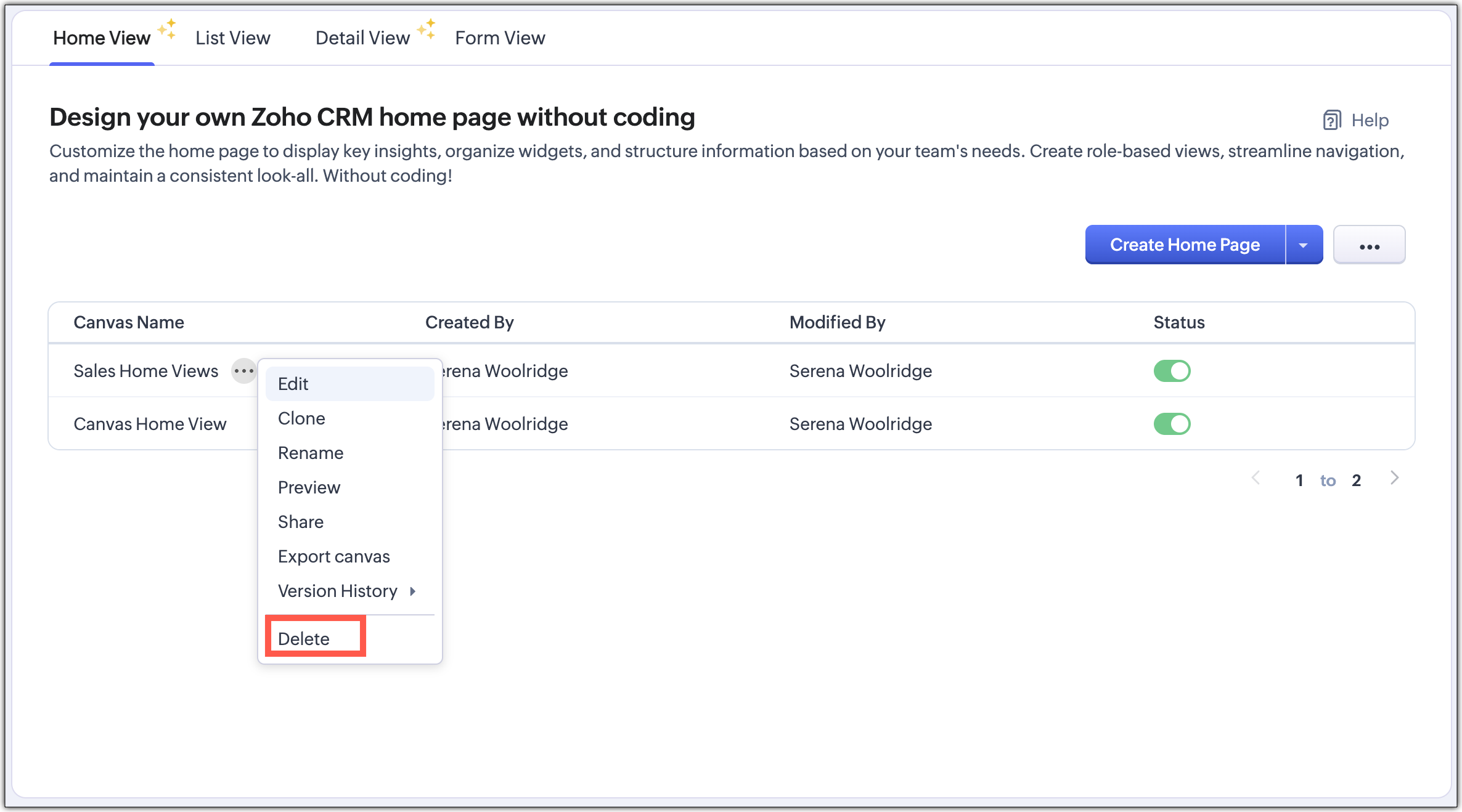Expand the Create Home Page dropdown arrow

click(x=1304, y=245)
